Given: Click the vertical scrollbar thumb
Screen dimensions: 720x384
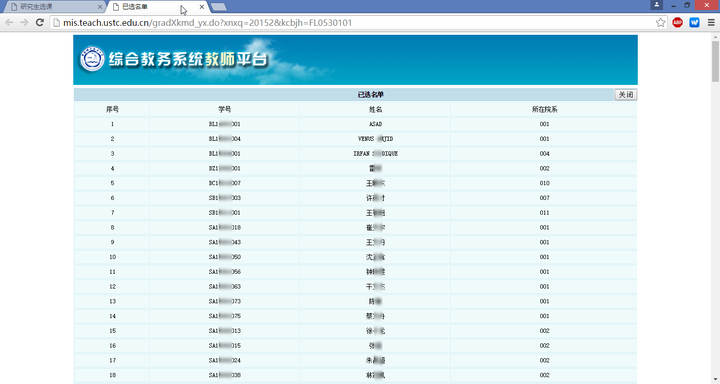Looking at the screenshot, I should click(x=715, y=61).
